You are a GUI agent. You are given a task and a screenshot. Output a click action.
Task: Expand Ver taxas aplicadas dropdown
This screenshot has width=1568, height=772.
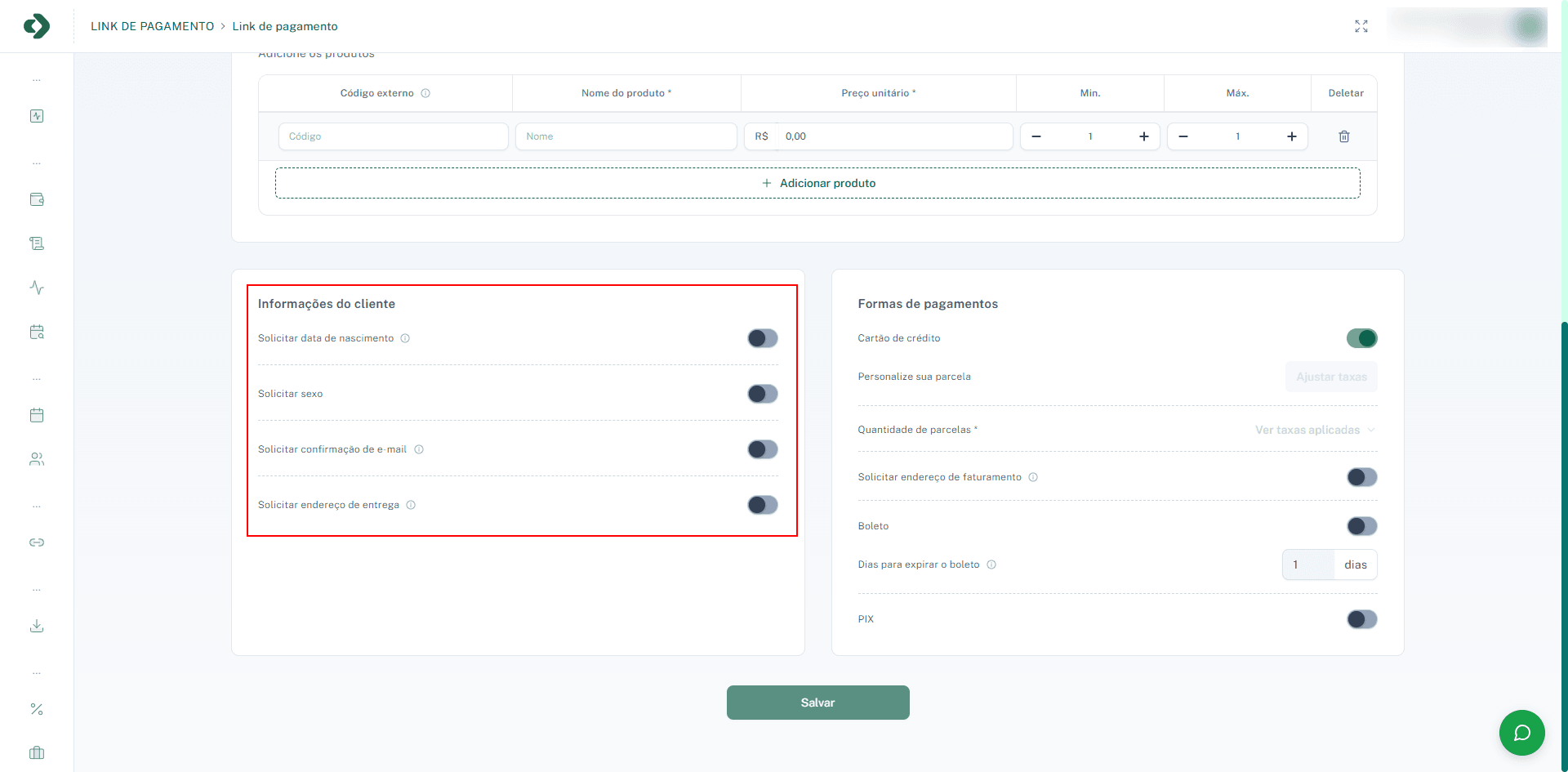(1314, 430)
